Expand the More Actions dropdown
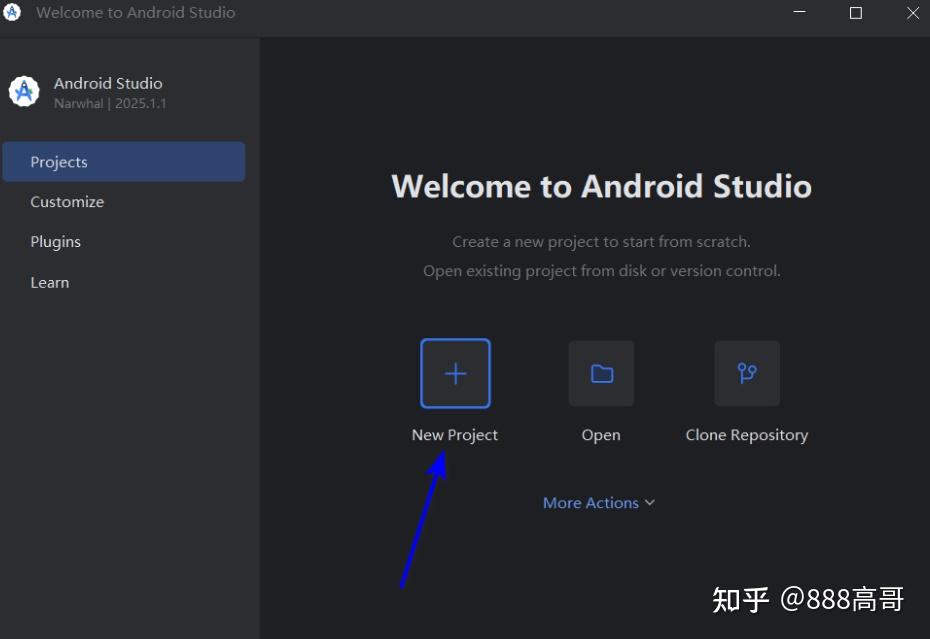The image size is (930, 639). 599,503
